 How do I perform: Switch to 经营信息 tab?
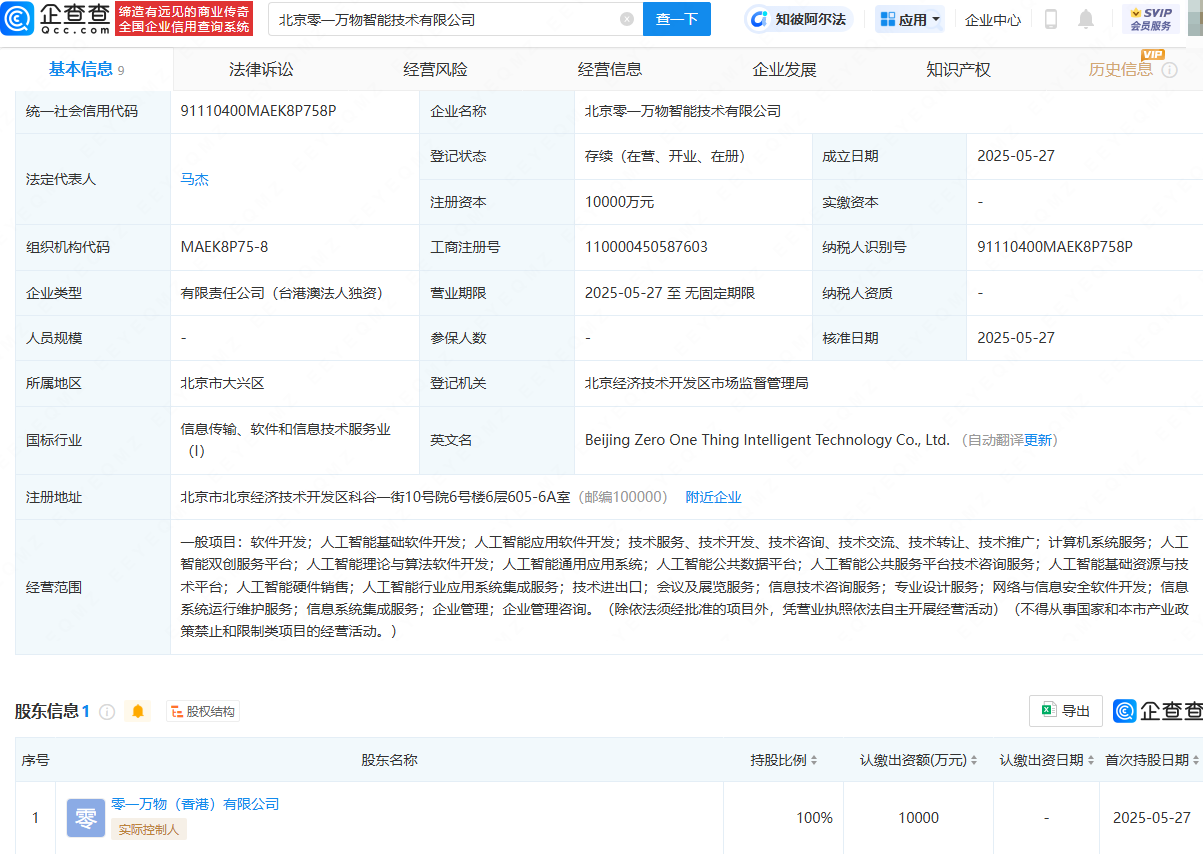tap(610, 69)
